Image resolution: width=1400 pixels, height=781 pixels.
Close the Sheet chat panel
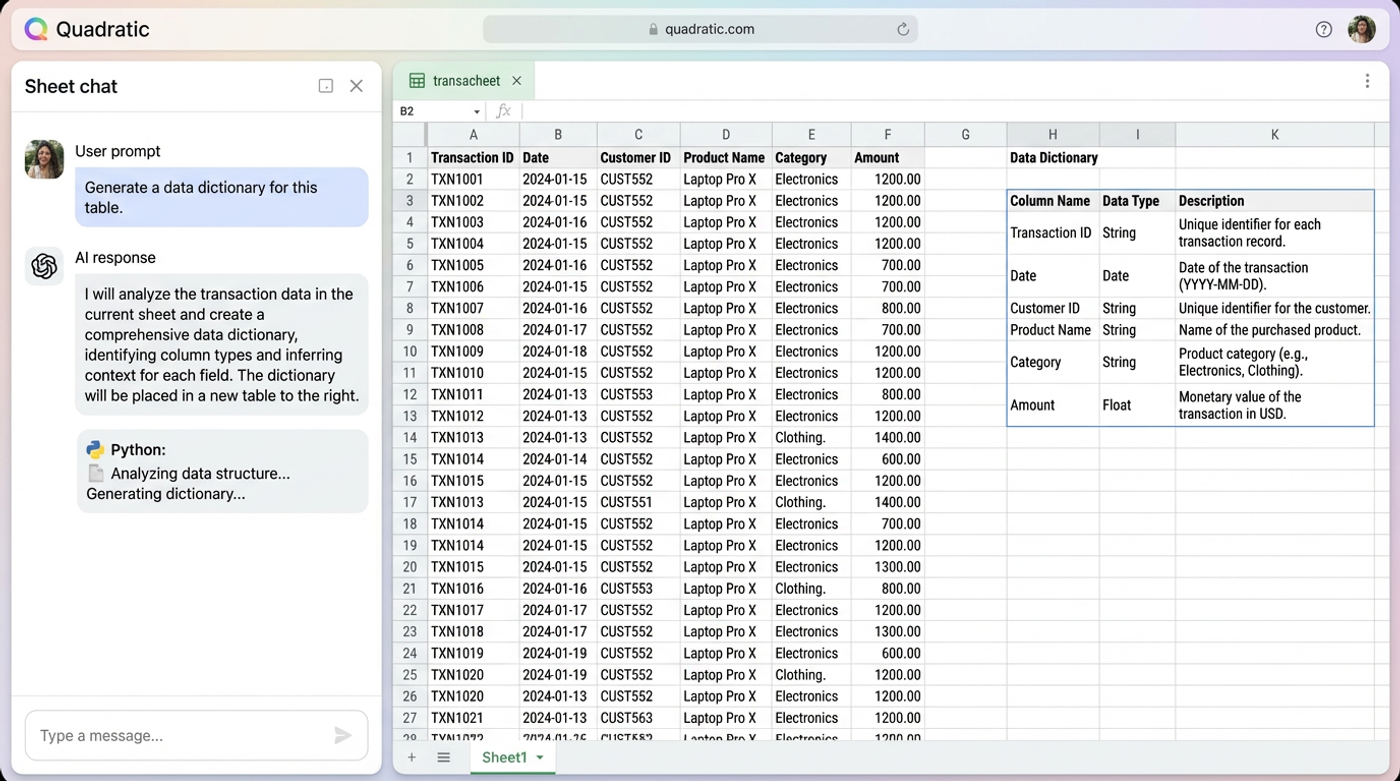pyautogui.click(x=356, y=86)
